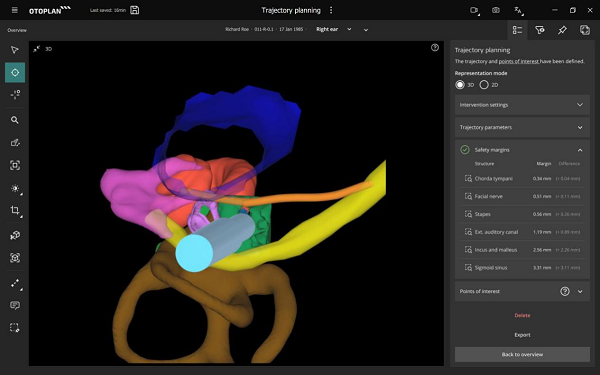Viewport: 600px width, 375px height.
Task: Click the Facial nerve margin 0.51 mm
Action: [x=542, y=196]
